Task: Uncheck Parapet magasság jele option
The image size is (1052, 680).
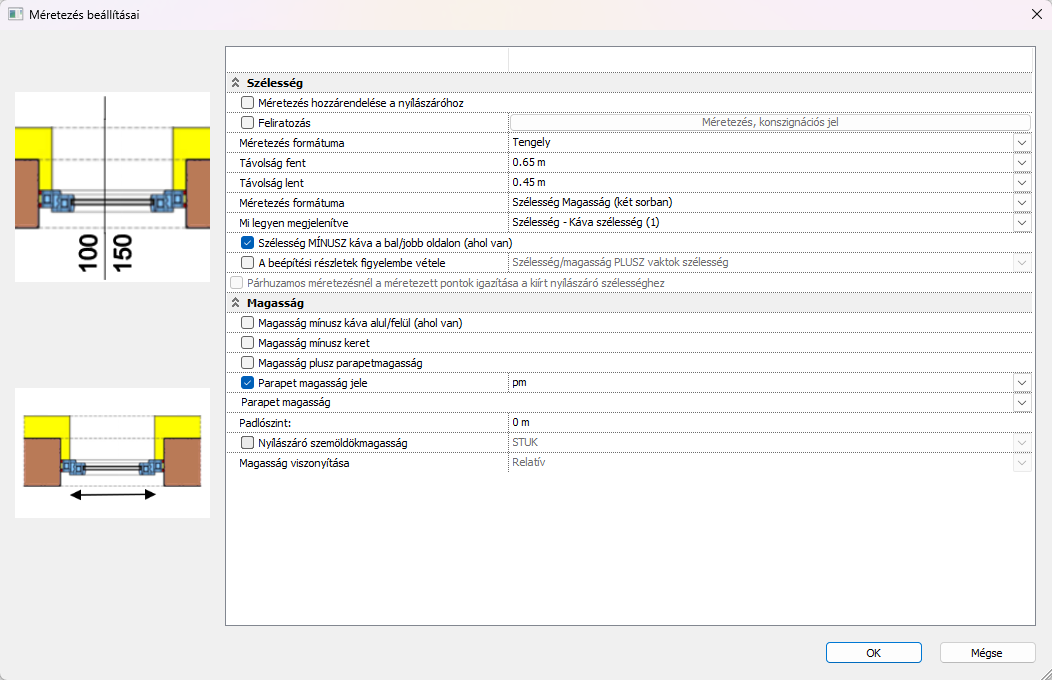Action: click(x=248, y=382)
